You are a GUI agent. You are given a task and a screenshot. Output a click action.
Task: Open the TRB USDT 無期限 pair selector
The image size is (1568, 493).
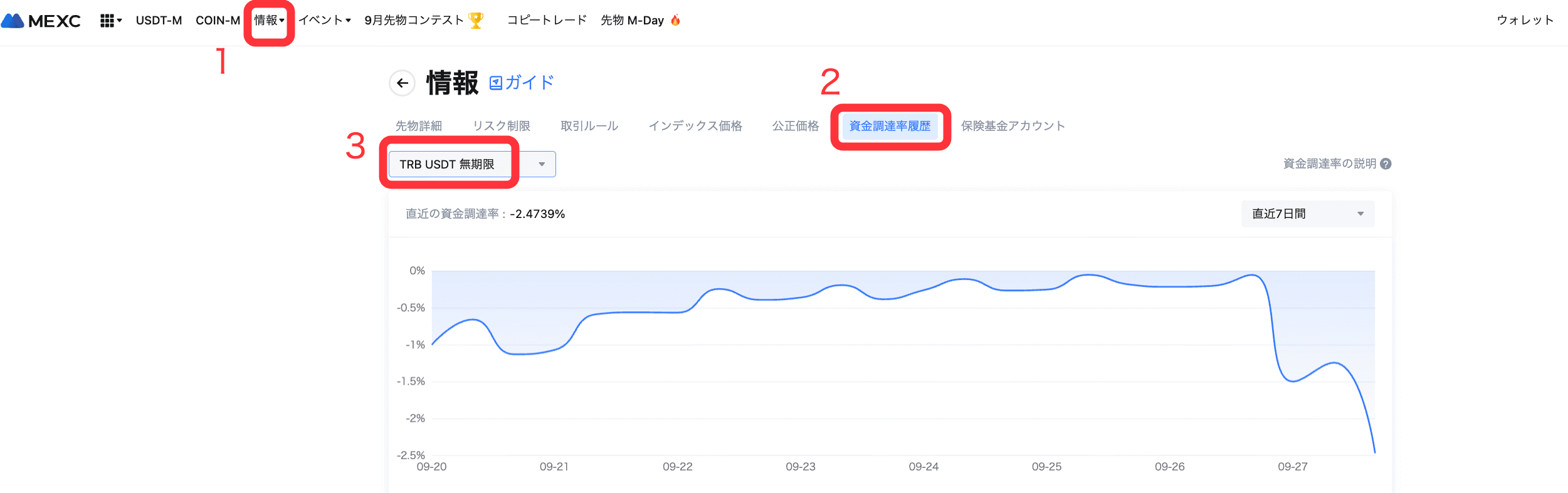471,164
